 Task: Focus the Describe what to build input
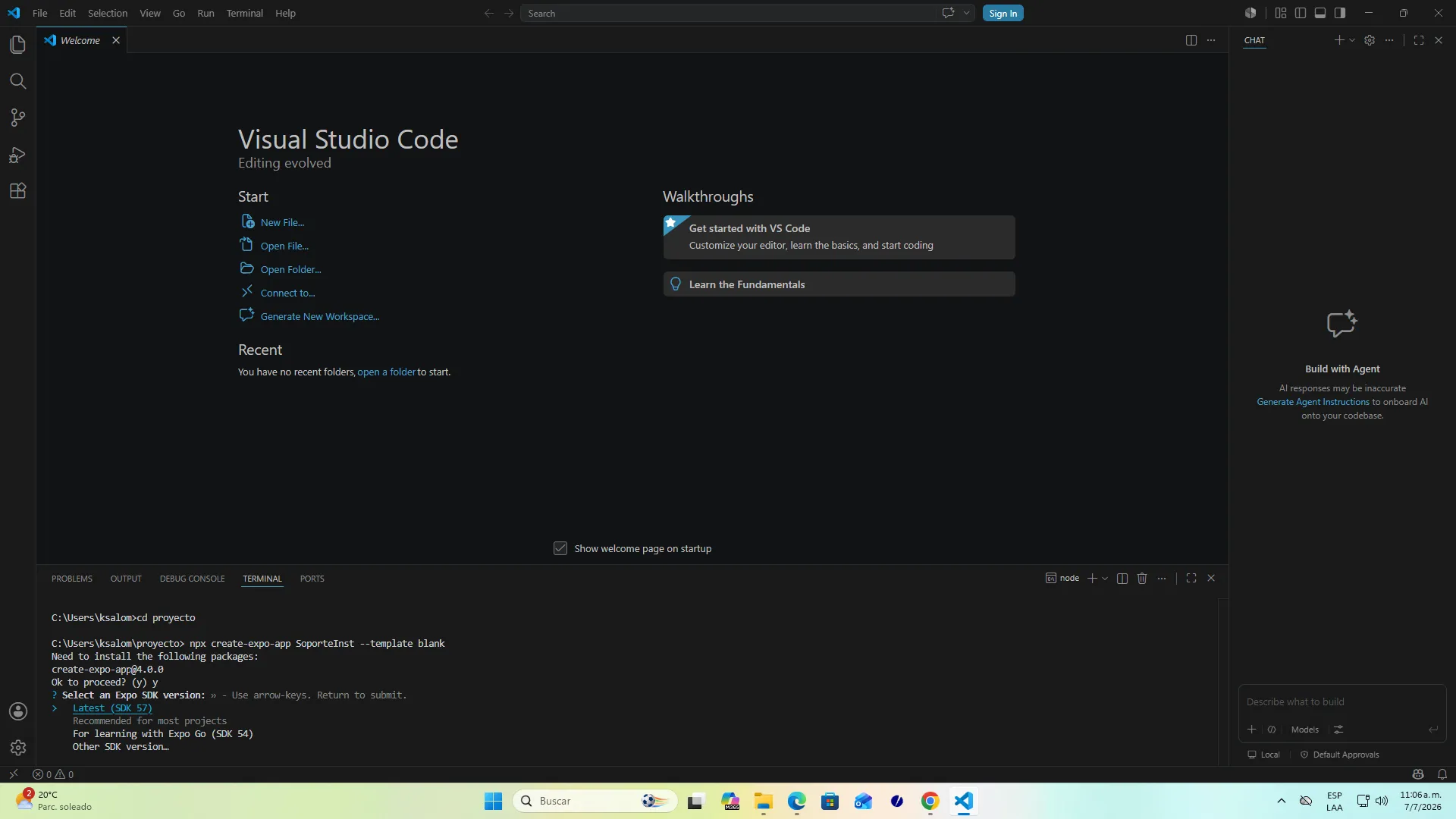1342,702
